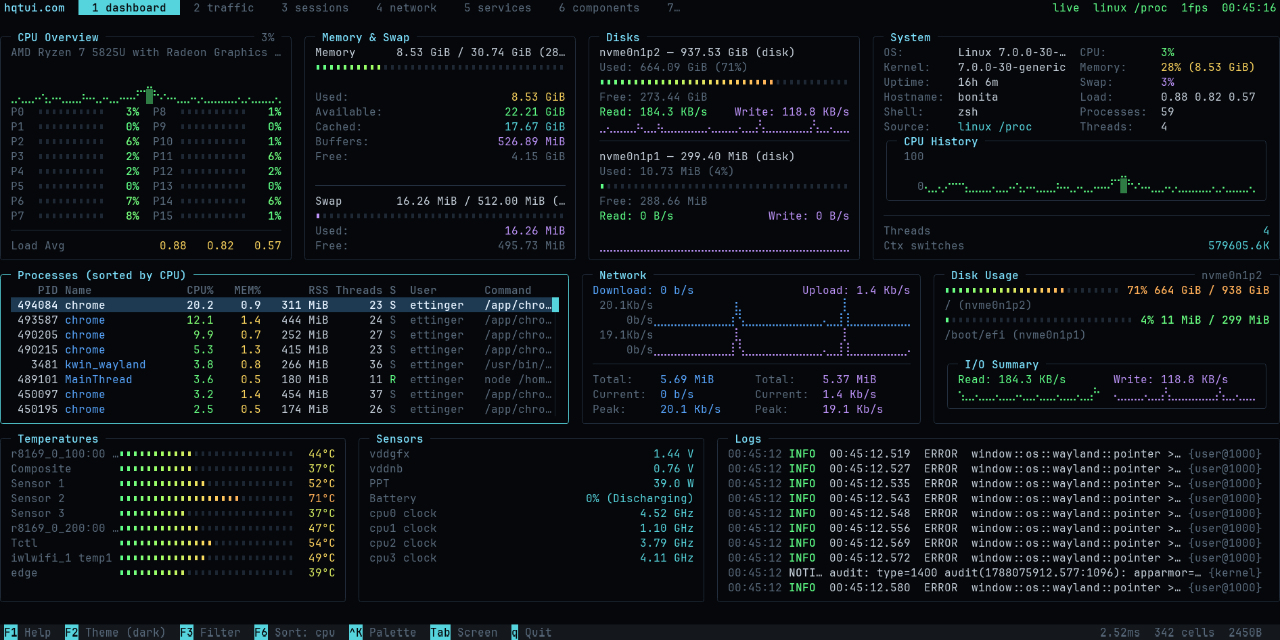The width and height of the screenshot is (1280, 640).
Task: Select the 1 dashboard tab
Action: pyautogui.click(x=129, y=8)
